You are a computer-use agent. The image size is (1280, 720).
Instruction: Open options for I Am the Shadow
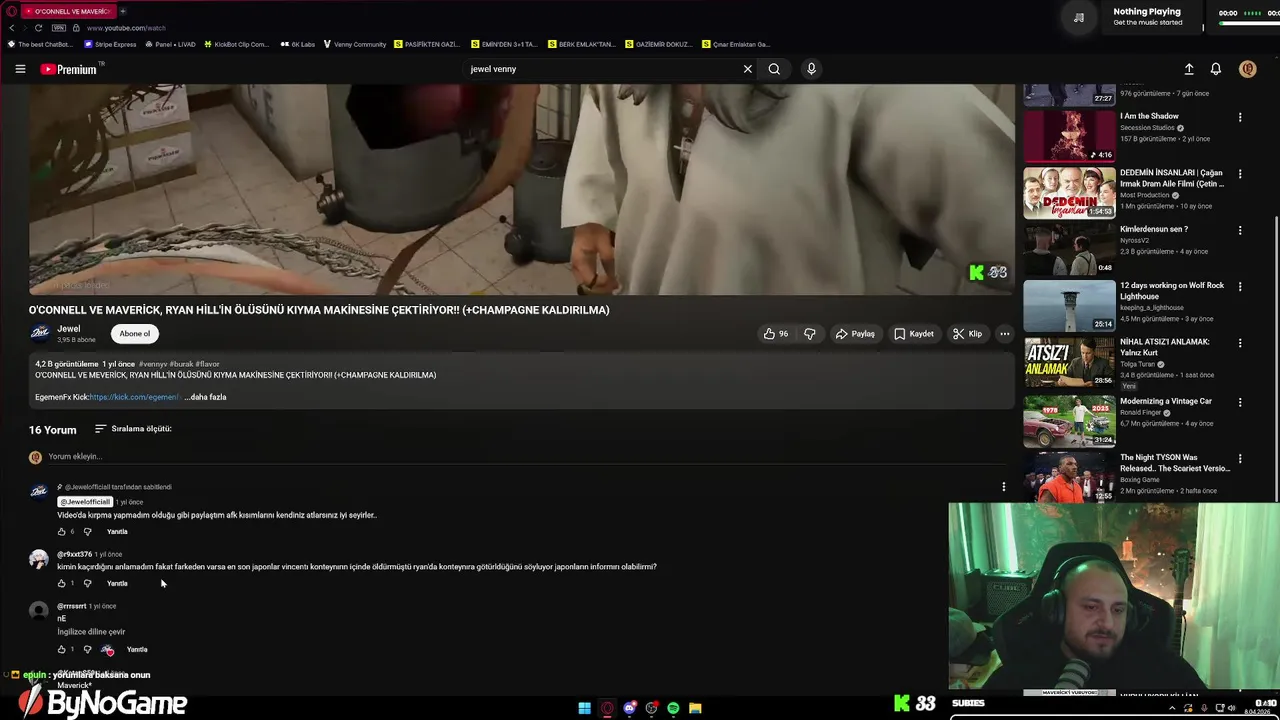click(x=1240, y=117)
